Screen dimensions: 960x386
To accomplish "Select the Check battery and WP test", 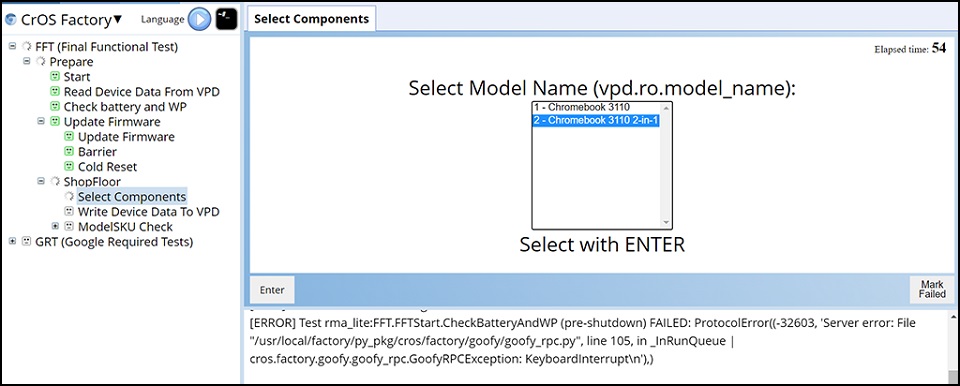I will click(126, 107).
